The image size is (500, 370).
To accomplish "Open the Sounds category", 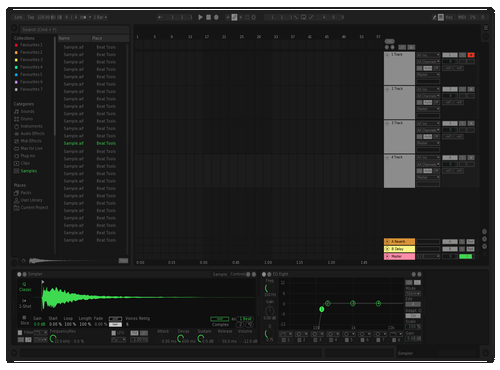I will tap(24, 111).
